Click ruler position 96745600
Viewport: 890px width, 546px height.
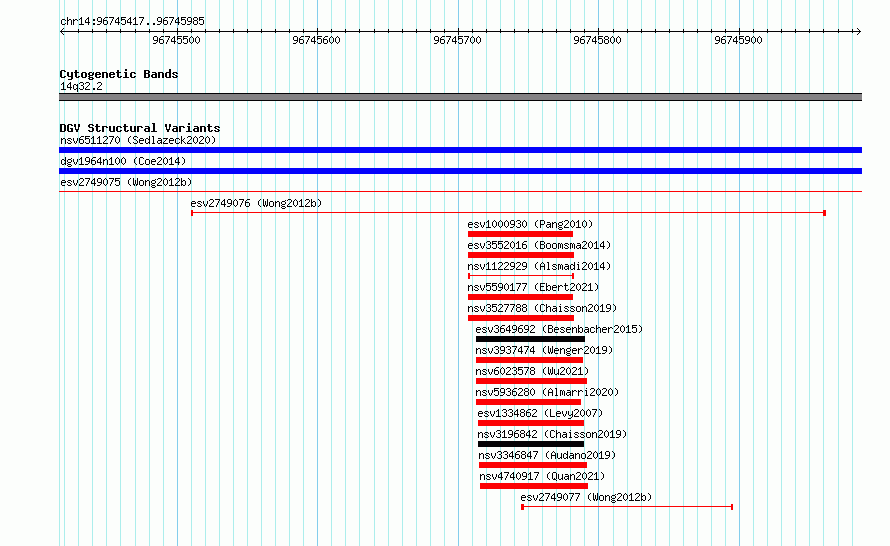coord(316,40)
